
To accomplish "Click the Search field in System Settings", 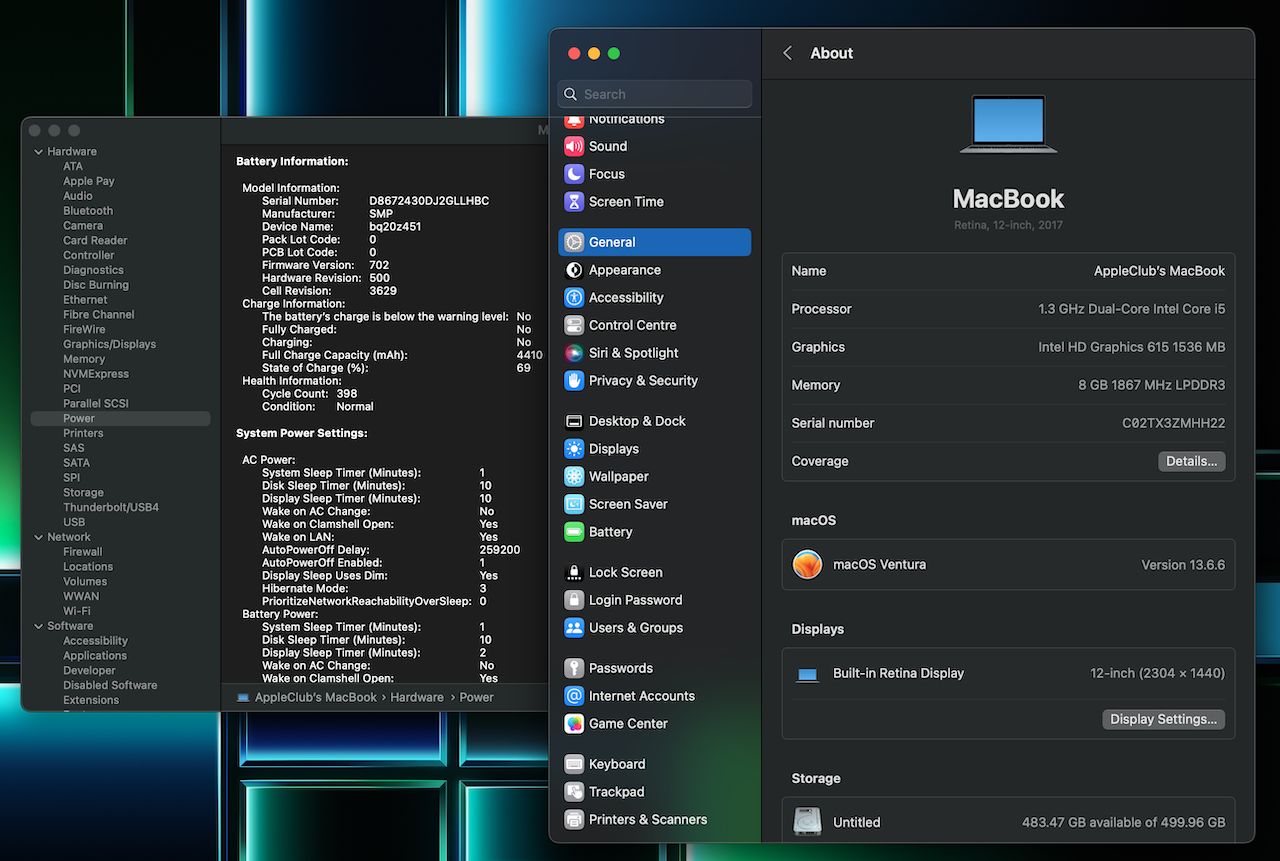I will pos(655,94).
